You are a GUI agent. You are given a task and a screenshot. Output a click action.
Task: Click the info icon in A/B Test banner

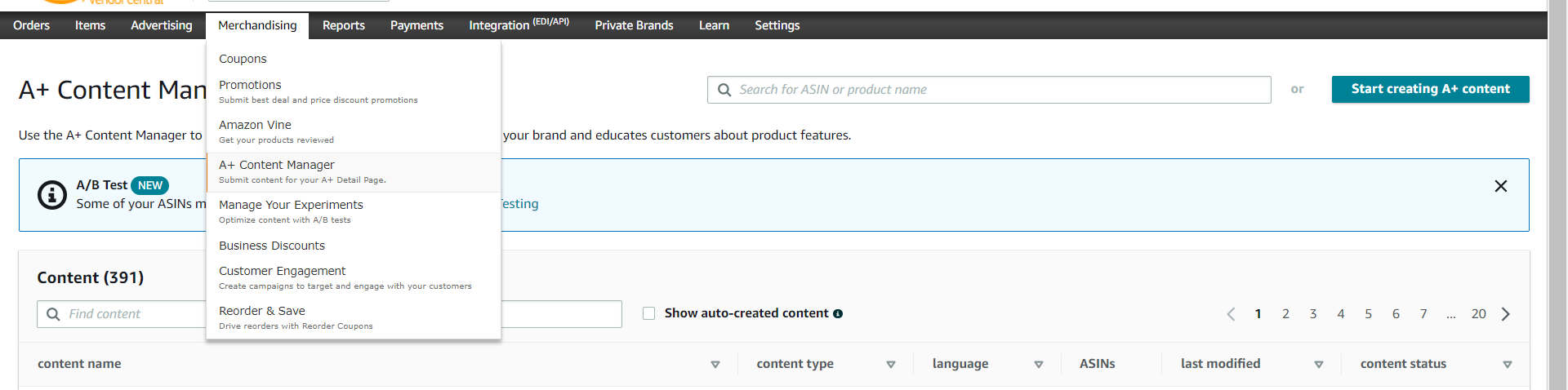coord(52,195)
